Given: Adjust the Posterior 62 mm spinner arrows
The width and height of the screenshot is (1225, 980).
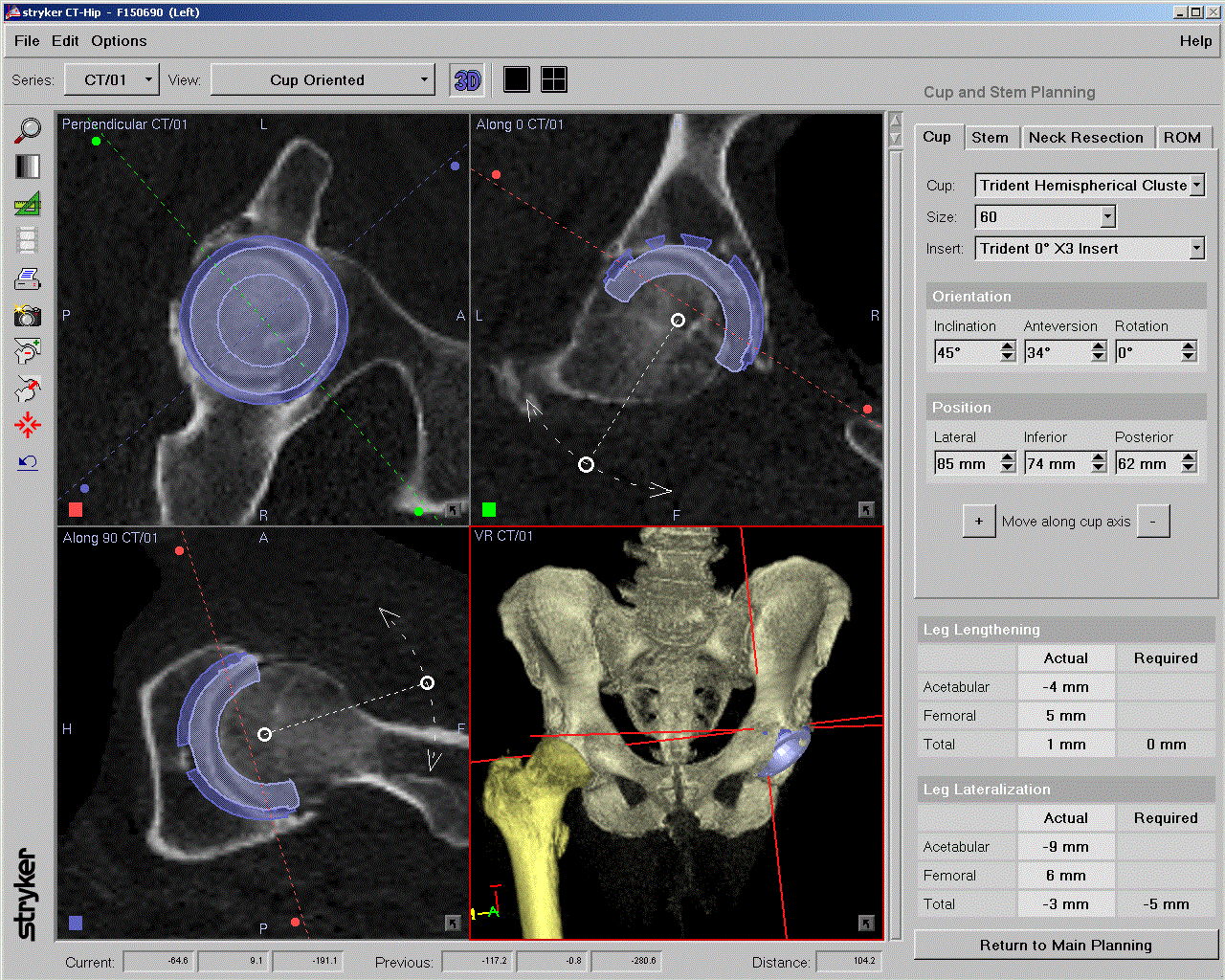Looking at the screenshot, I should pos(1189,463).
